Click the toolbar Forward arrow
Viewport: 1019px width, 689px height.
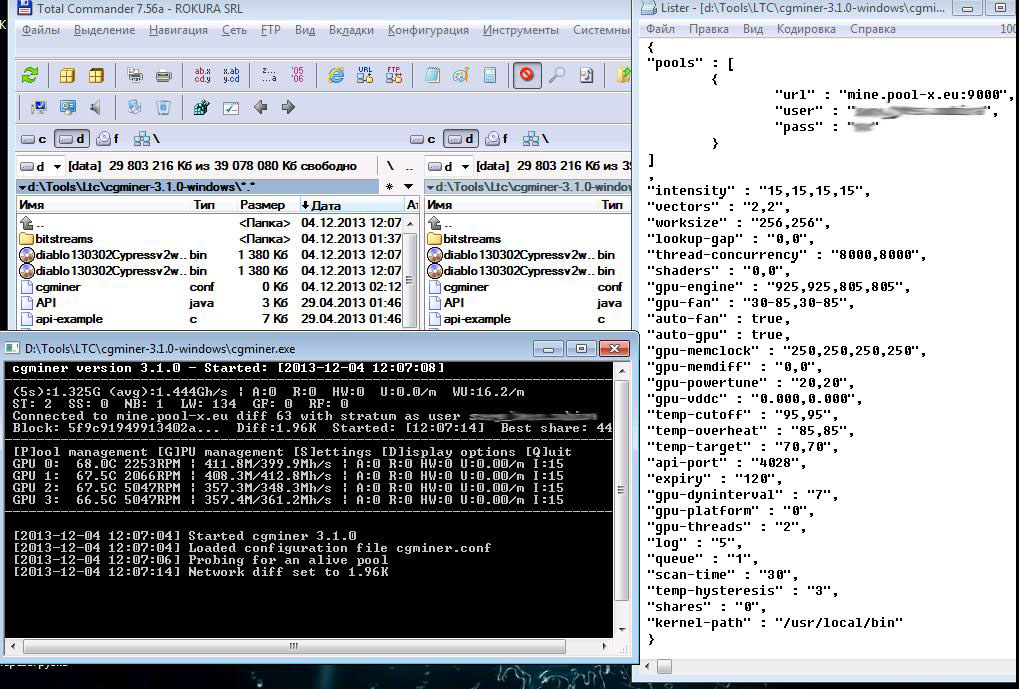(289, 107)
